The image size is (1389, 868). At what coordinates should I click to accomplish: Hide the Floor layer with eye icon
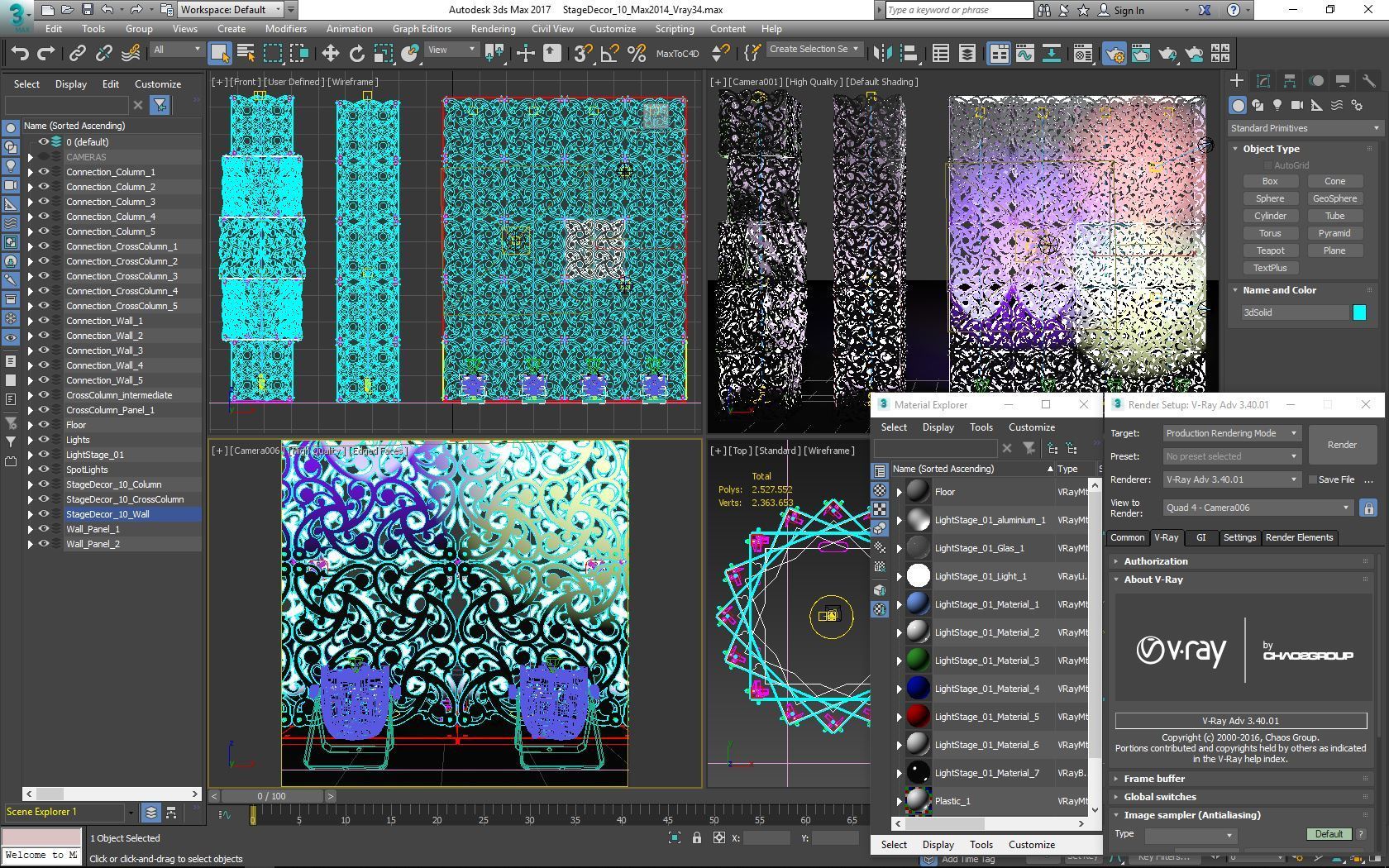[x=44, y=425]
